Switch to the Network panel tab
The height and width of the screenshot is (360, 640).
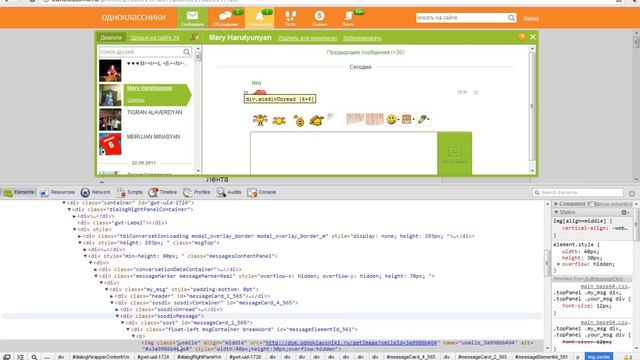pos(96,192)
